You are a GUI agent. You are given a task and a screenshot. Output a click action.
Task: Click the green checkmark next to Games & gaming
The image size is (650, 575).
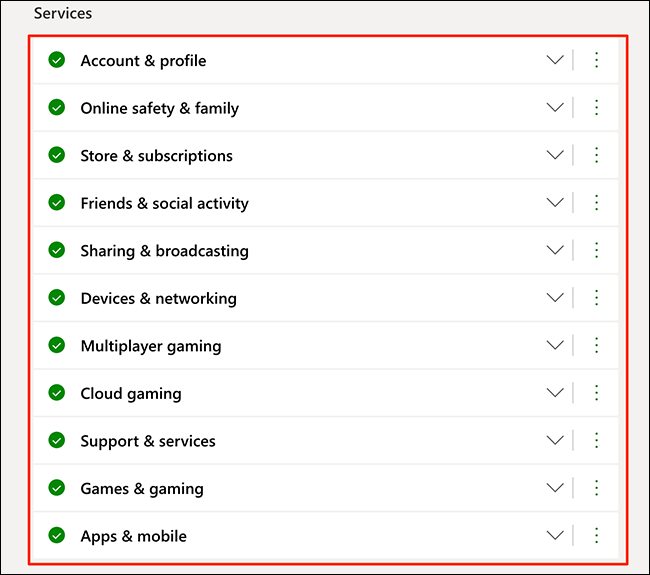pyautogui.click(x=57, y=488)
